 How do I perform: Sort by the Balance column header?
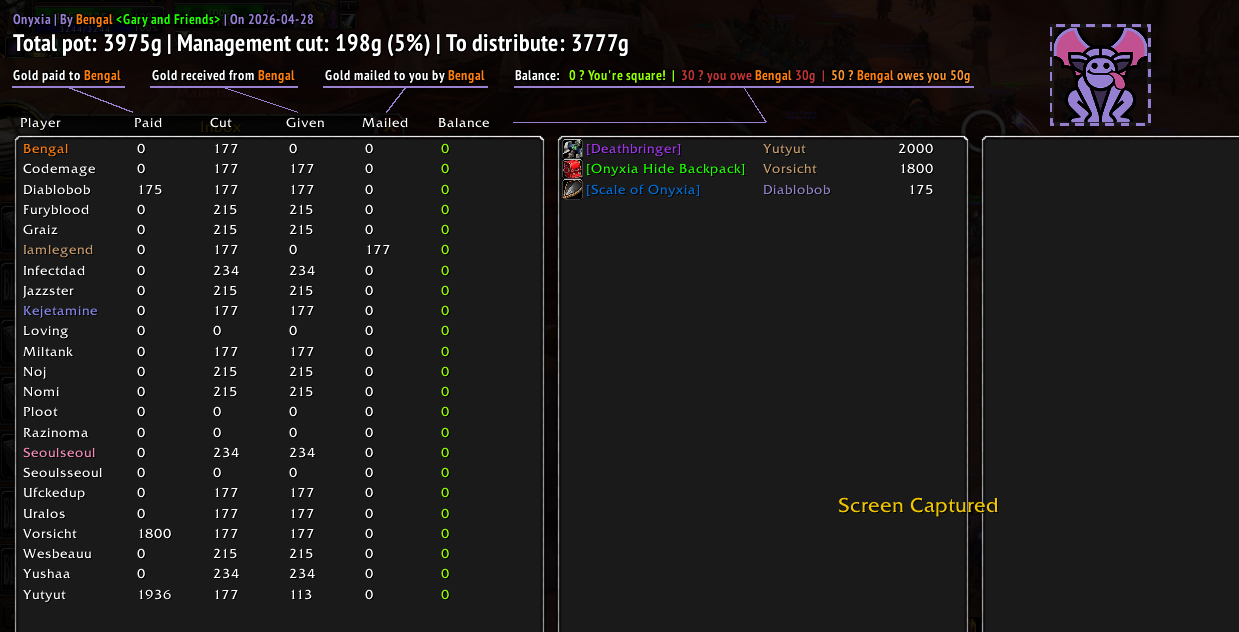tap(464, 123)
